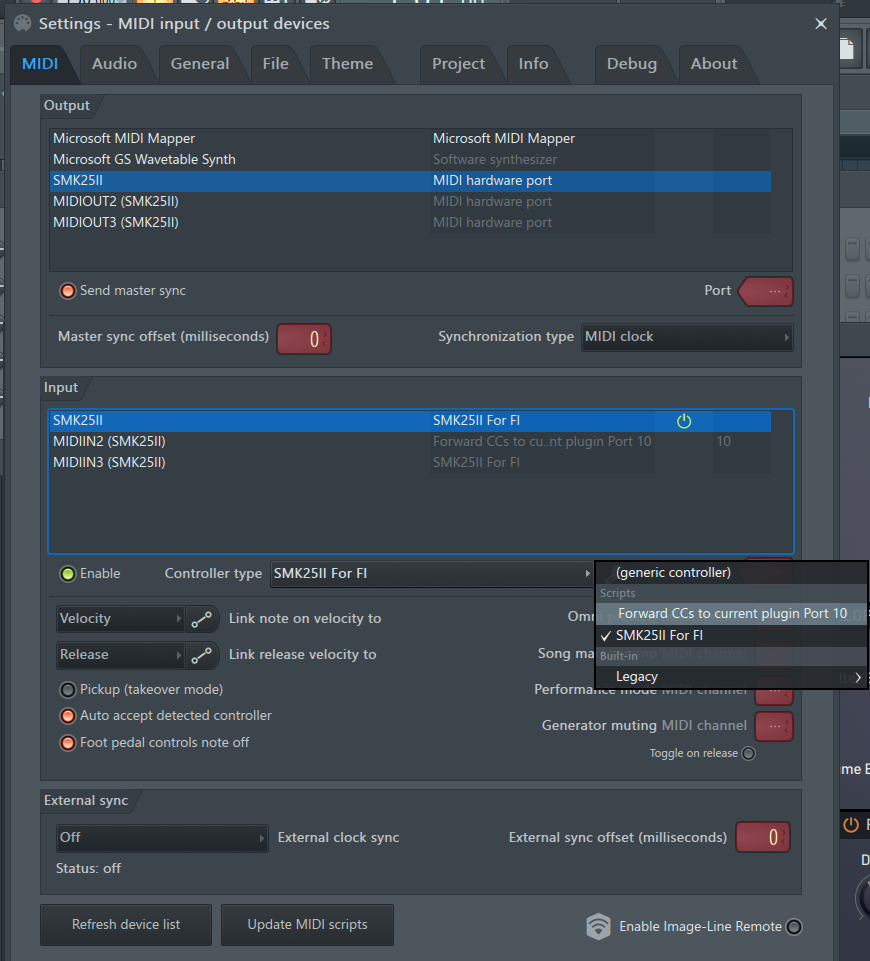
Task: Enable Pickup (takeover mode)
Action: coord(67,690)
